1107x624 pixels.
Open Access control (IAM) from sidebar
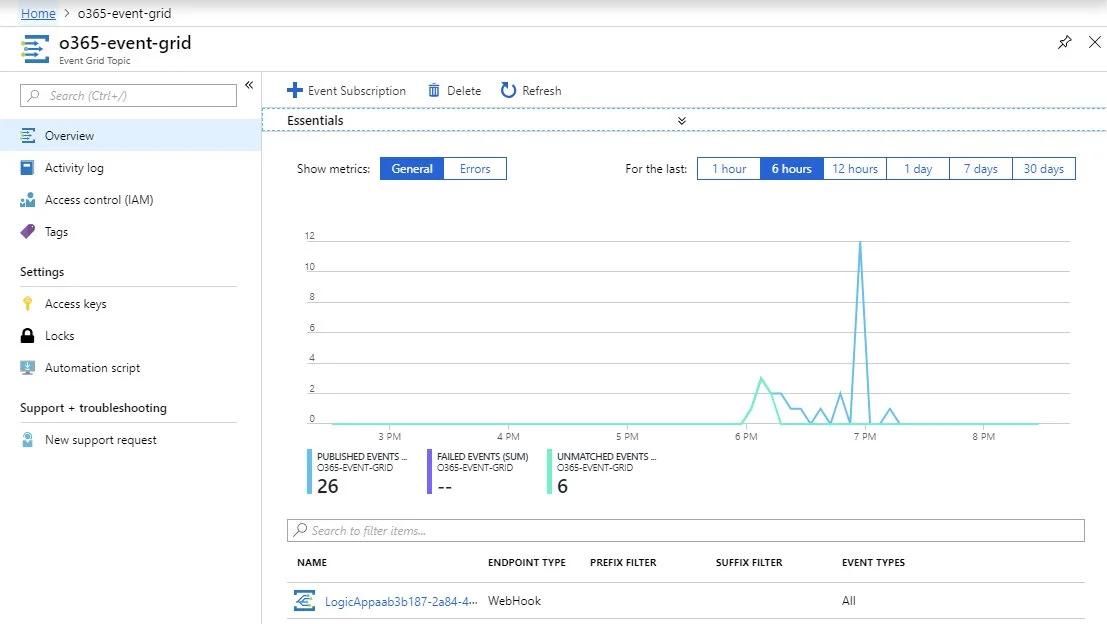pyautogui.click(x=98, y=200)
